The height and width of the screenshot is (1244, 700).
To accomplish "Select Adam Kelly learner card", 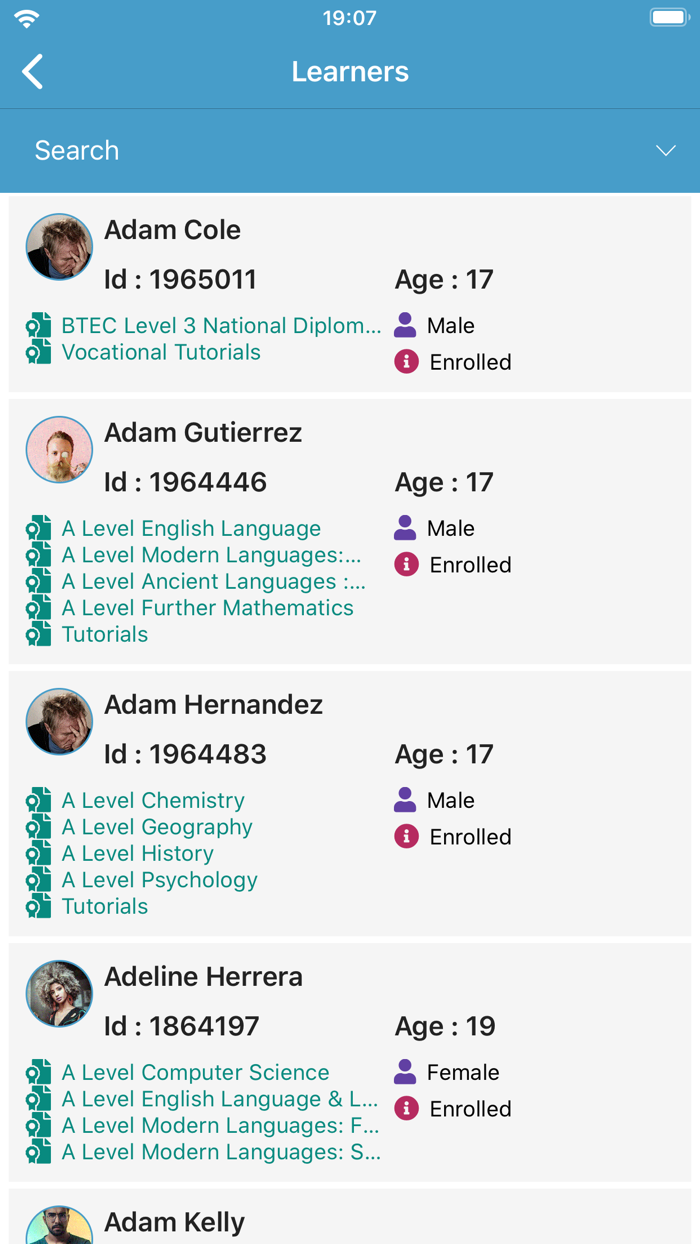I will pyautogui.click(x=350, y=1220).
